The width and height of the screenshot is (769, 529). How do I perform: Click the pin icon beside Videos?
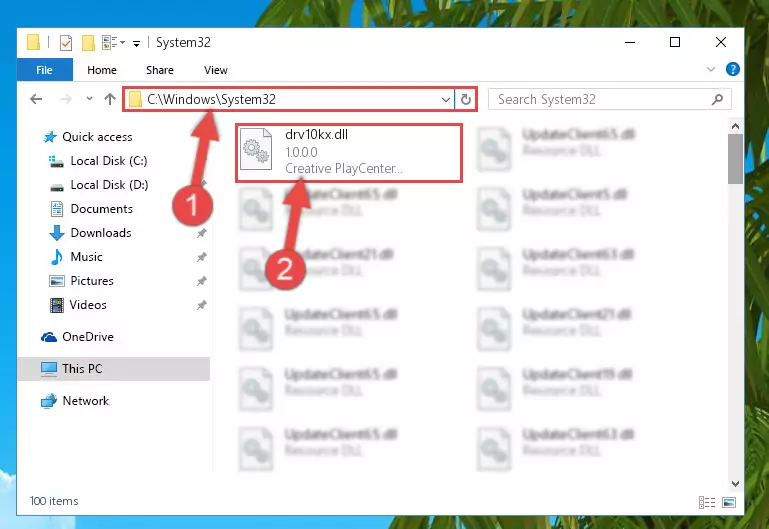[x=202, y=305]
